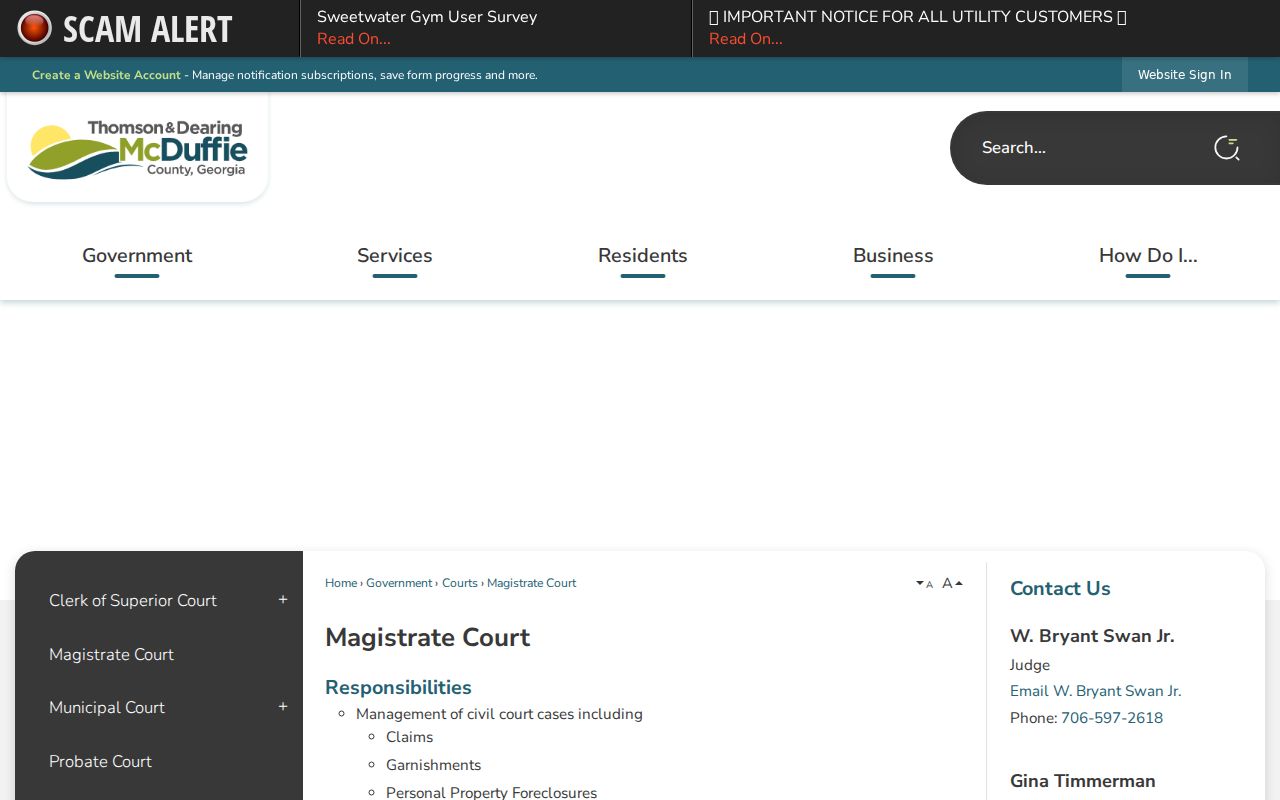The image size is (1280, 800).
Task: Click the Magistrate Court breadcrumb link
Action: point(532,583)
